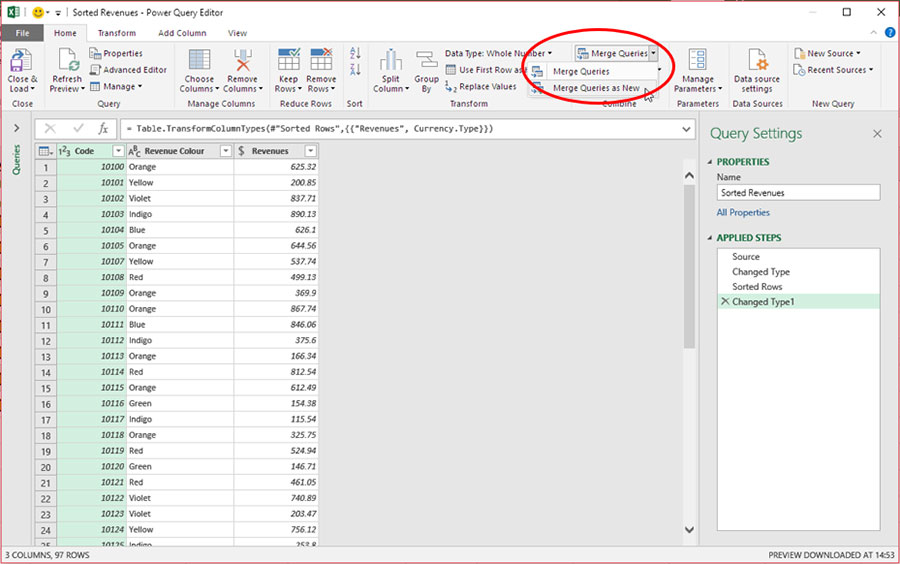Click the fx formula icon

[x=103, y=129]
